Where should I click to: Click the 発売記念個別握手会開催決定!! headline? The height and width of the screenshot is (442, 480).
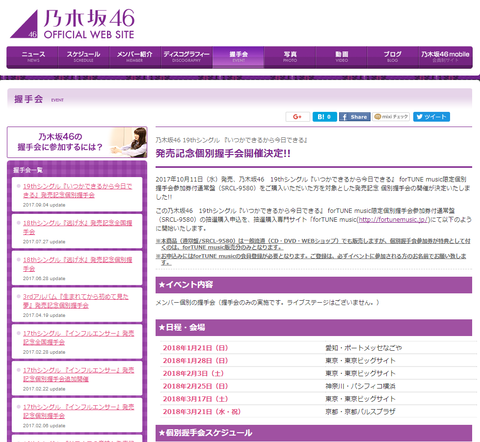pyautogui.click(x=223, y=153)
